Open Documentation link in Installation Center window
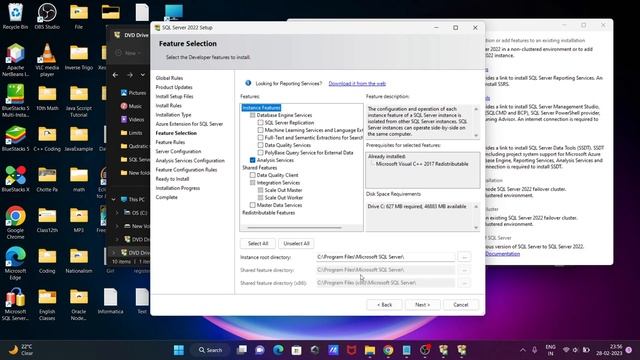Image resolution: width=640 pixels, height=360 pixels. point(502,254)
